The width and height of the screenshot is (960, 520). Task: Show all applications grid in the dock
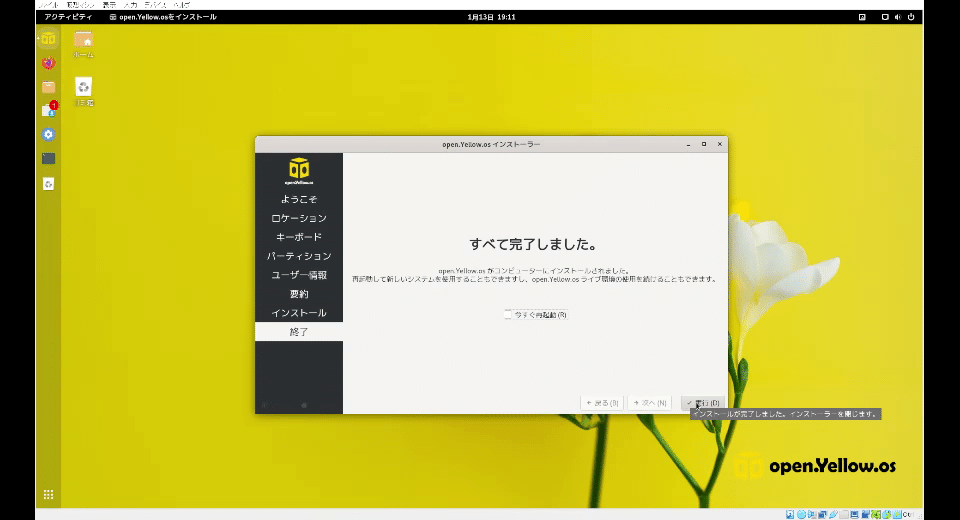[x=48, y=494]
